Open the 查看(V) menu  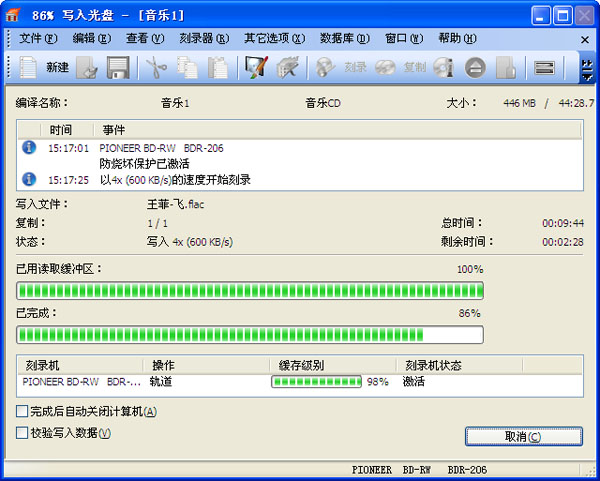145,38
